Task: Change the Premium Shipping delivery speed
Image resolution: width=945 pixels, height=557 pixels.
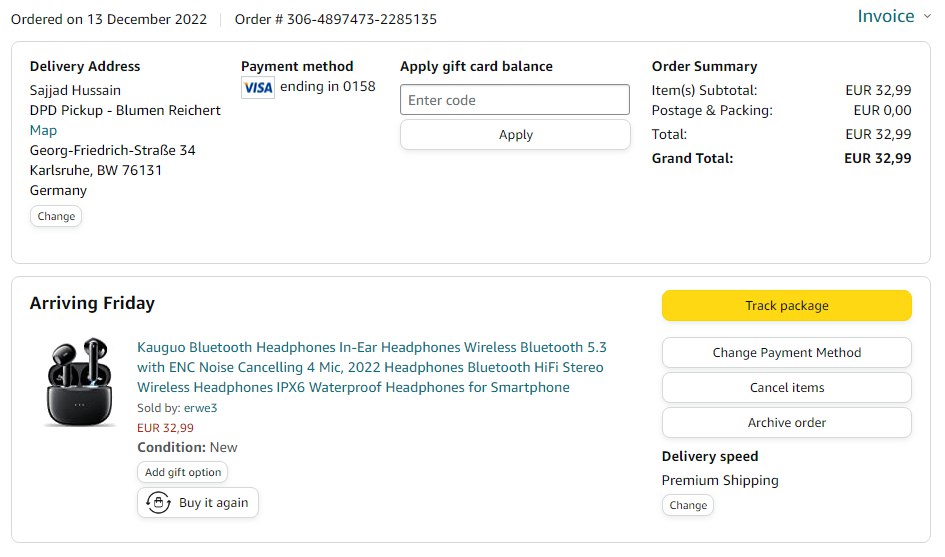Action: [x=688, y=505]
